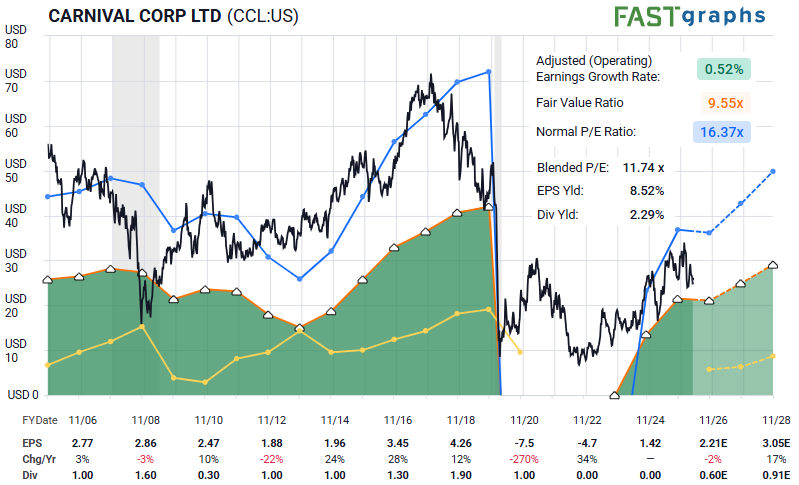
Task: Click the -270% yearly change value
Action: [x=524, y=459]
